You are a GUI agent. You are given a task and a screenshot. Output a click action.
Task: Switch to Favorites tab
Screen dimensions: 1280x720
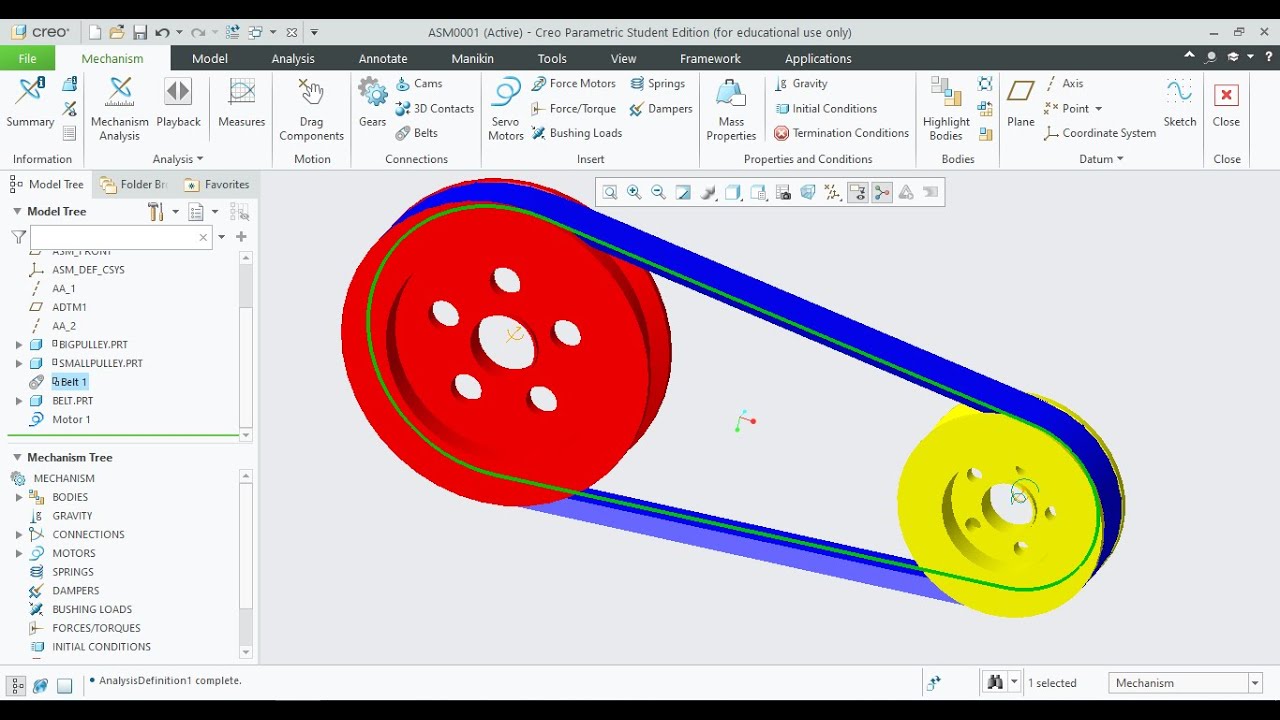[217, 184]
